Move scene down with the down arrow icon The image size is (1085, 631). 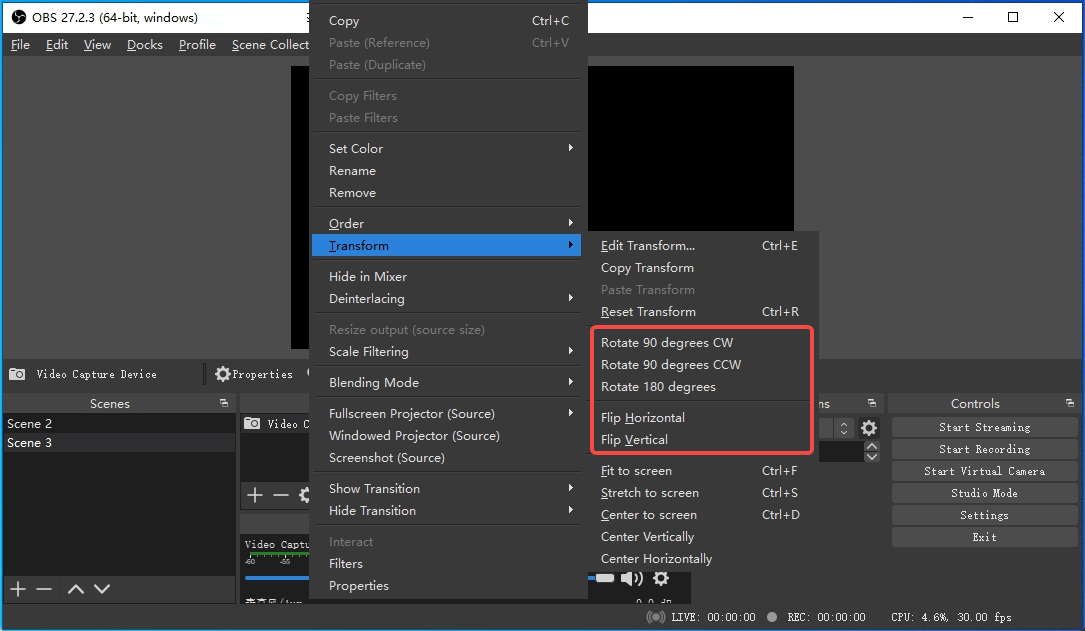point(101,589)
